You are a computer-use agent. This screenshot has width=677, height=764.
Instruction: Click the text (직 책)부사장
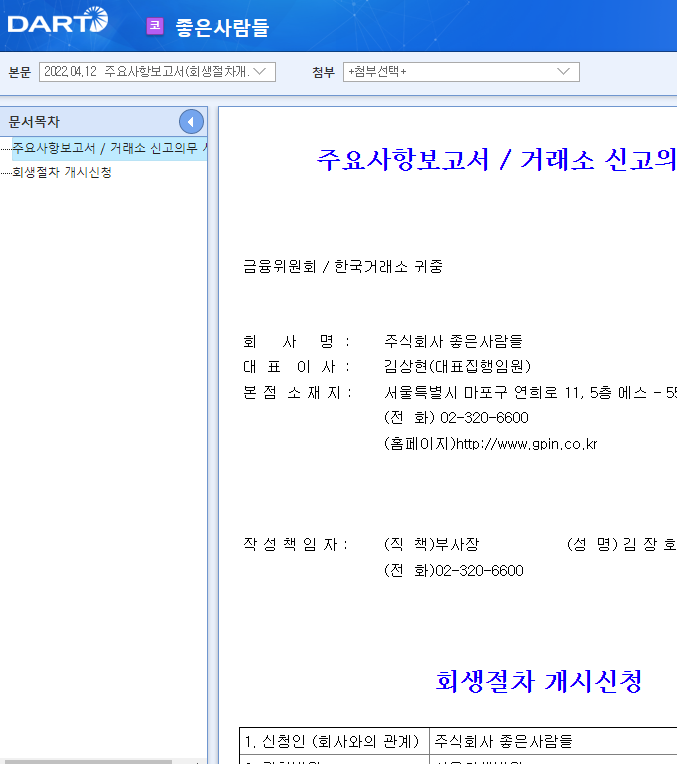[x=432, y=544]
